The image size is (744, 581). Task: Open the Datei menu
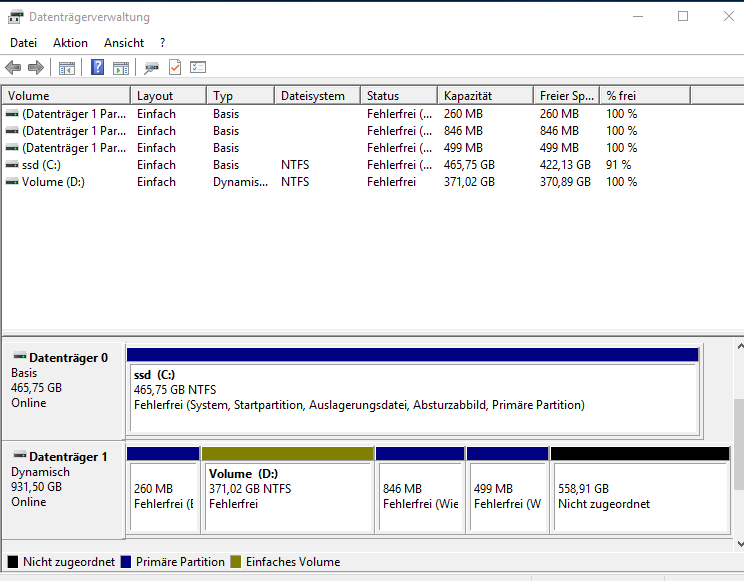pyautogui.click(x=24, y=43)
